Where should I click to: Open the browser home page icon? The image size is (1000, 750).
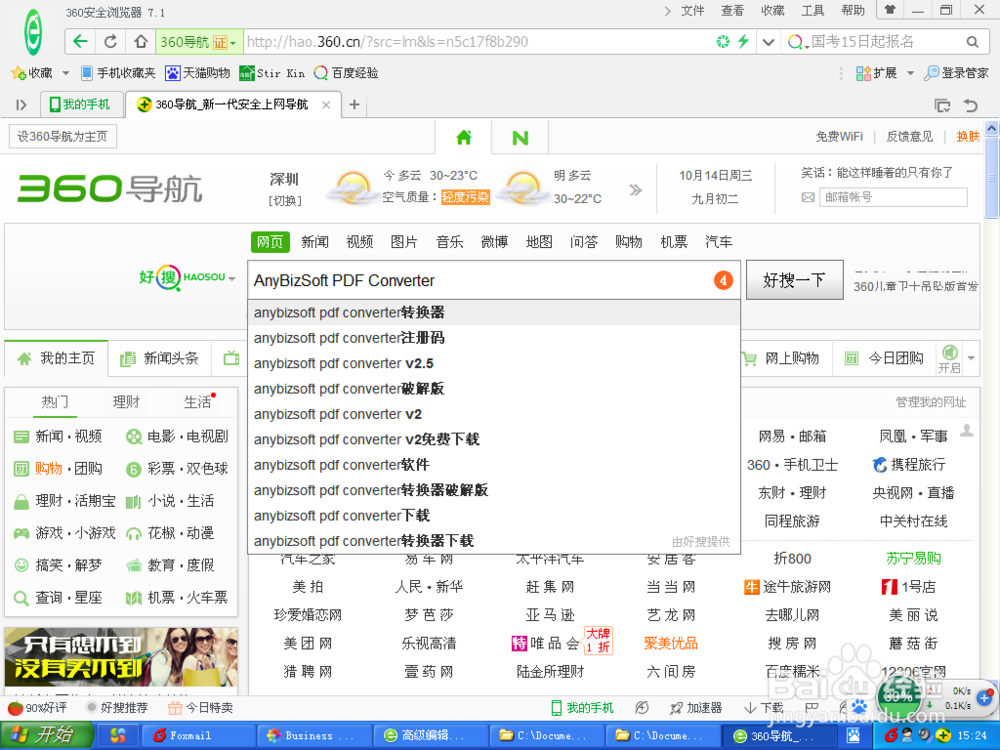point(141,42)
